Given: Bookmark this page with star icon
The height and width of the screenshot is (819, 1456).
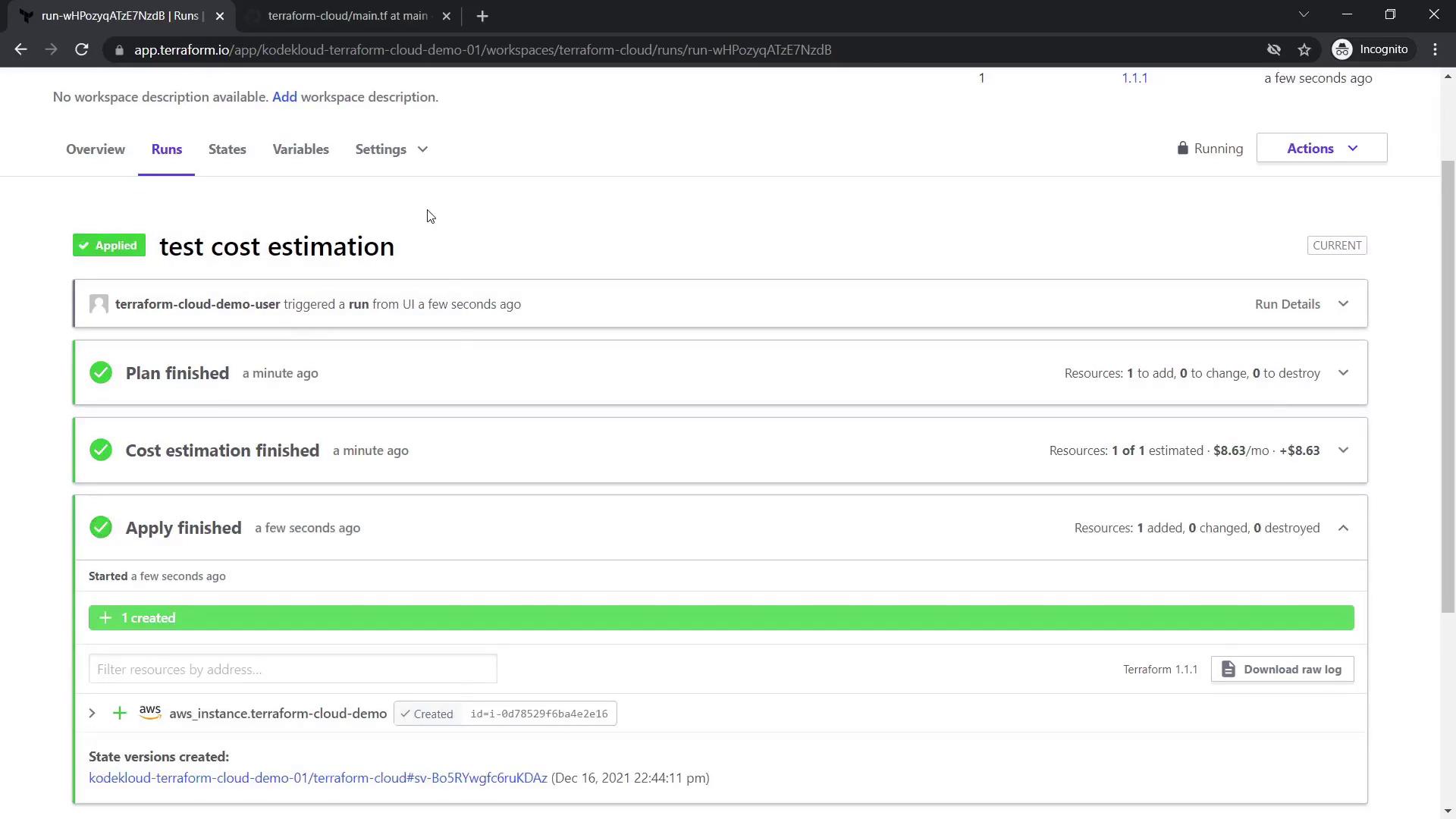Looking at the screenshot, I should click(x=1304, y=50).
